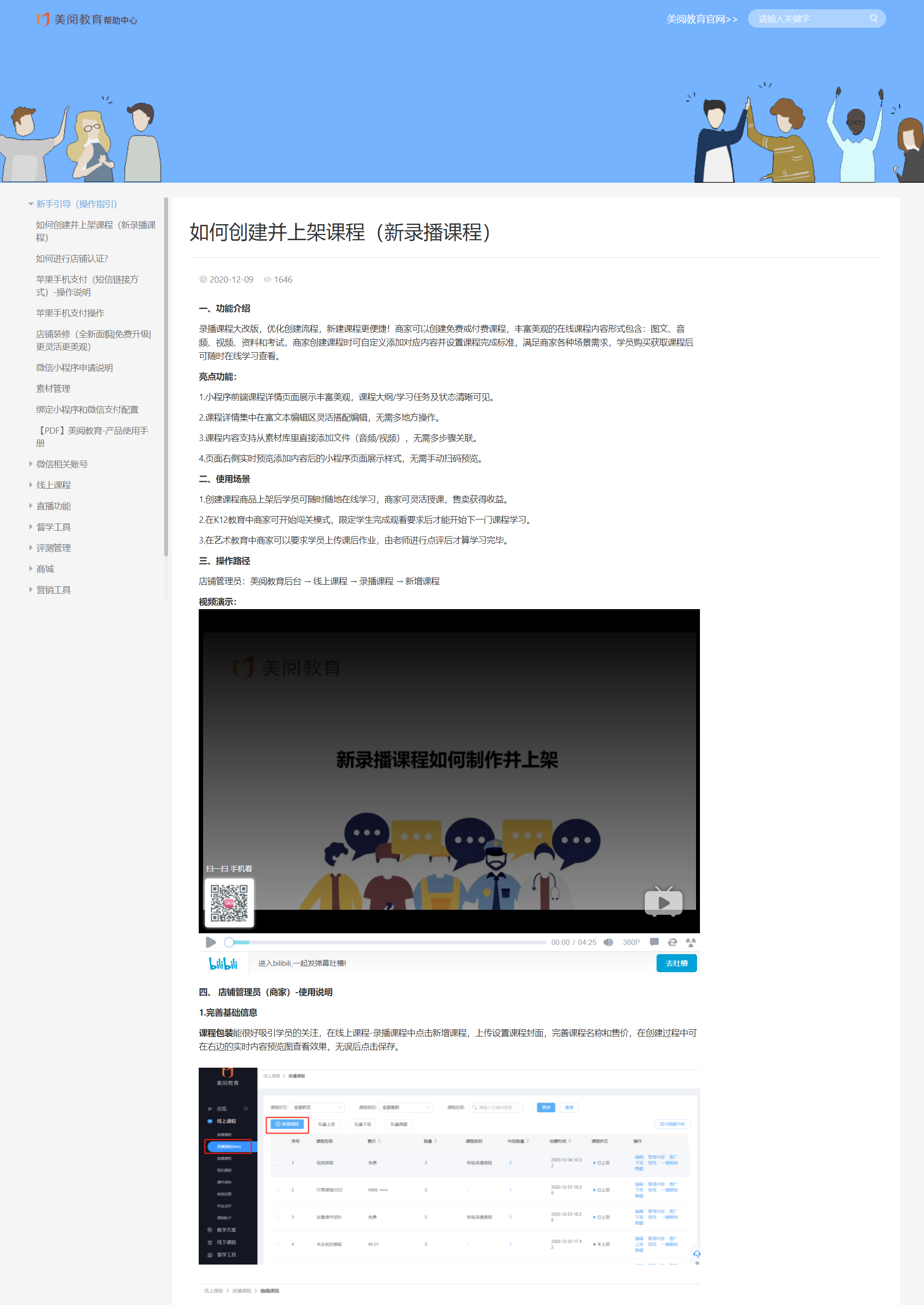Click the sidebar vertical scrollbar

(x=166, y=377)
